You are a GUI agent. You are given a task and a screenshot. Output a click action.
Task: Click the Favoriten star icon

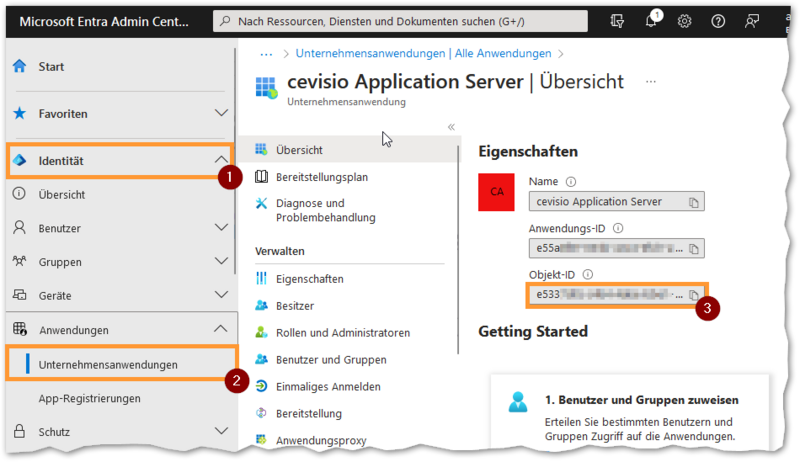click(x=19, y=113)
